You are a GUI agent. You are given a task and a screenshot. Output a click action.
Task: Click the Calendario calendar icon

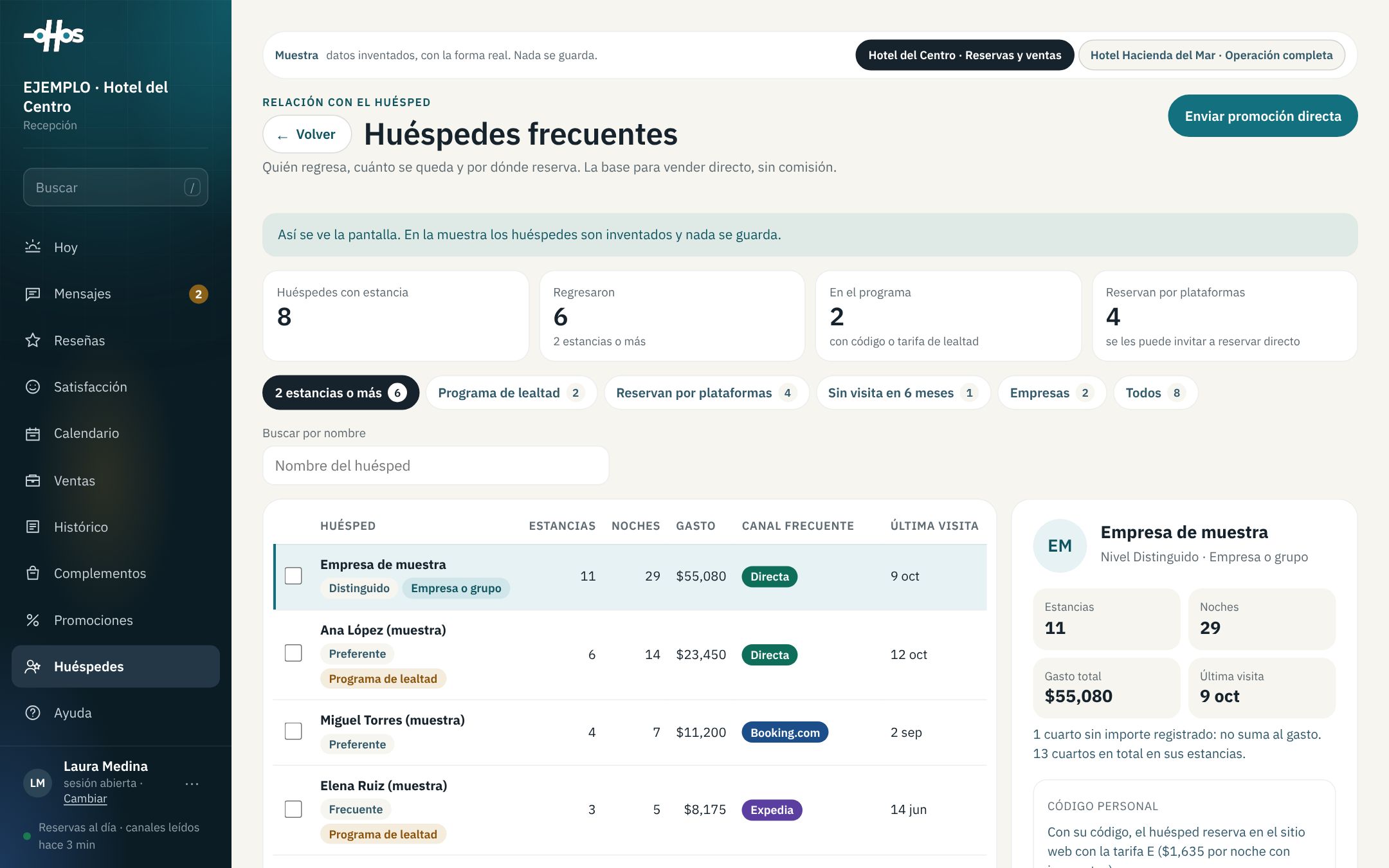(33, 433)
